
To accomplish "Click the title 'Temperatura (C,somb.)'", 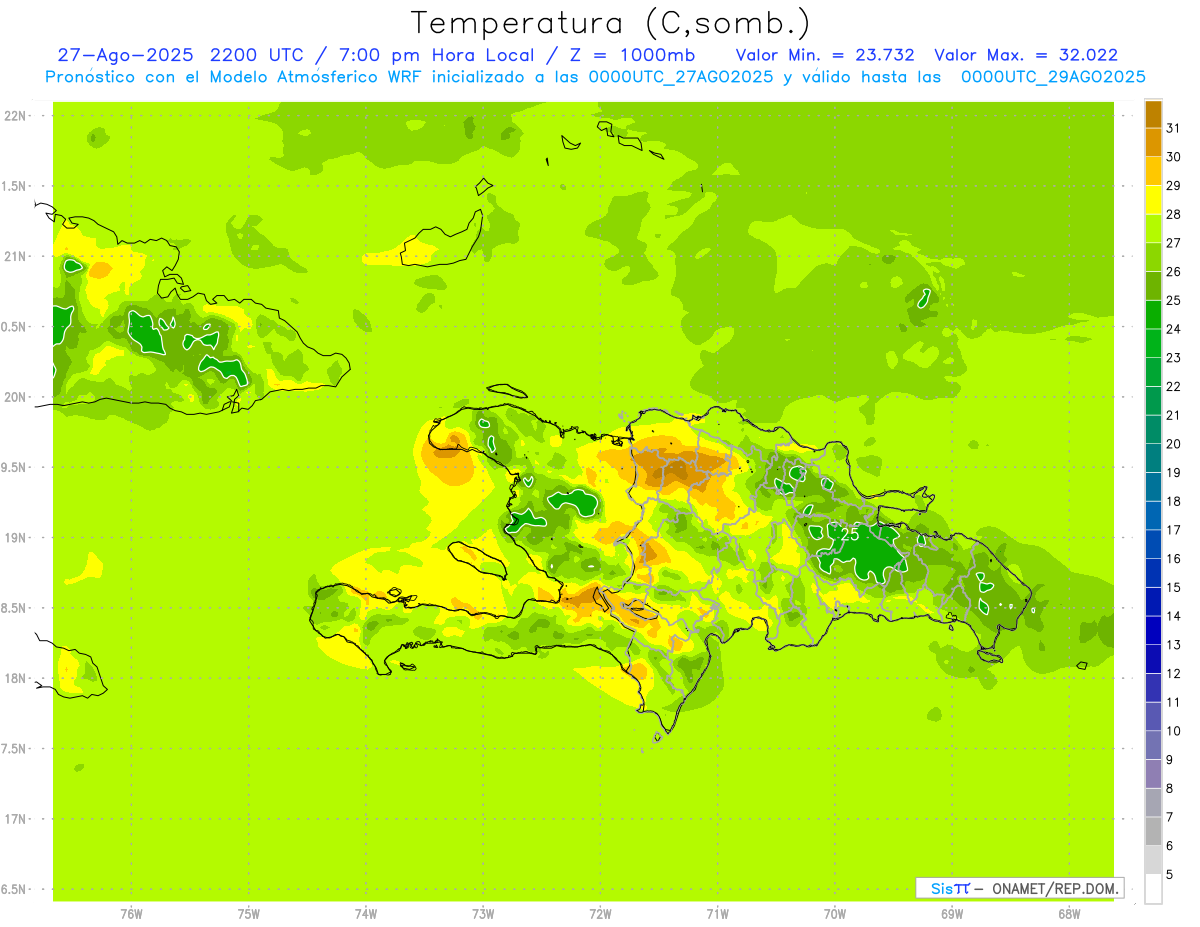I will point(611,23).
